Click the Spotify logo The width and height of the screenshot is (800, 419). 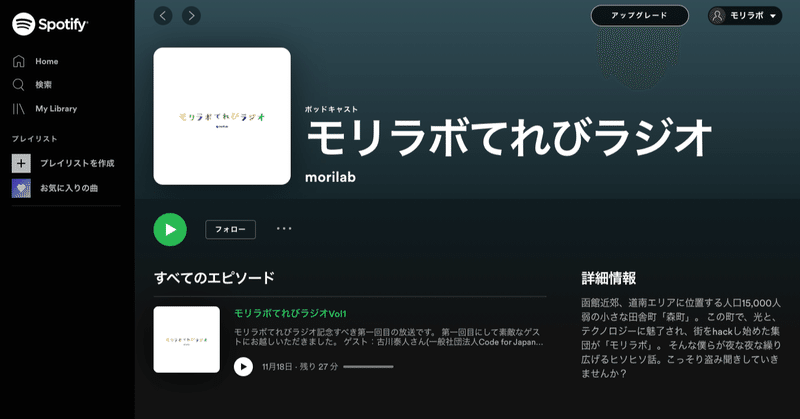tap(50, 23)
